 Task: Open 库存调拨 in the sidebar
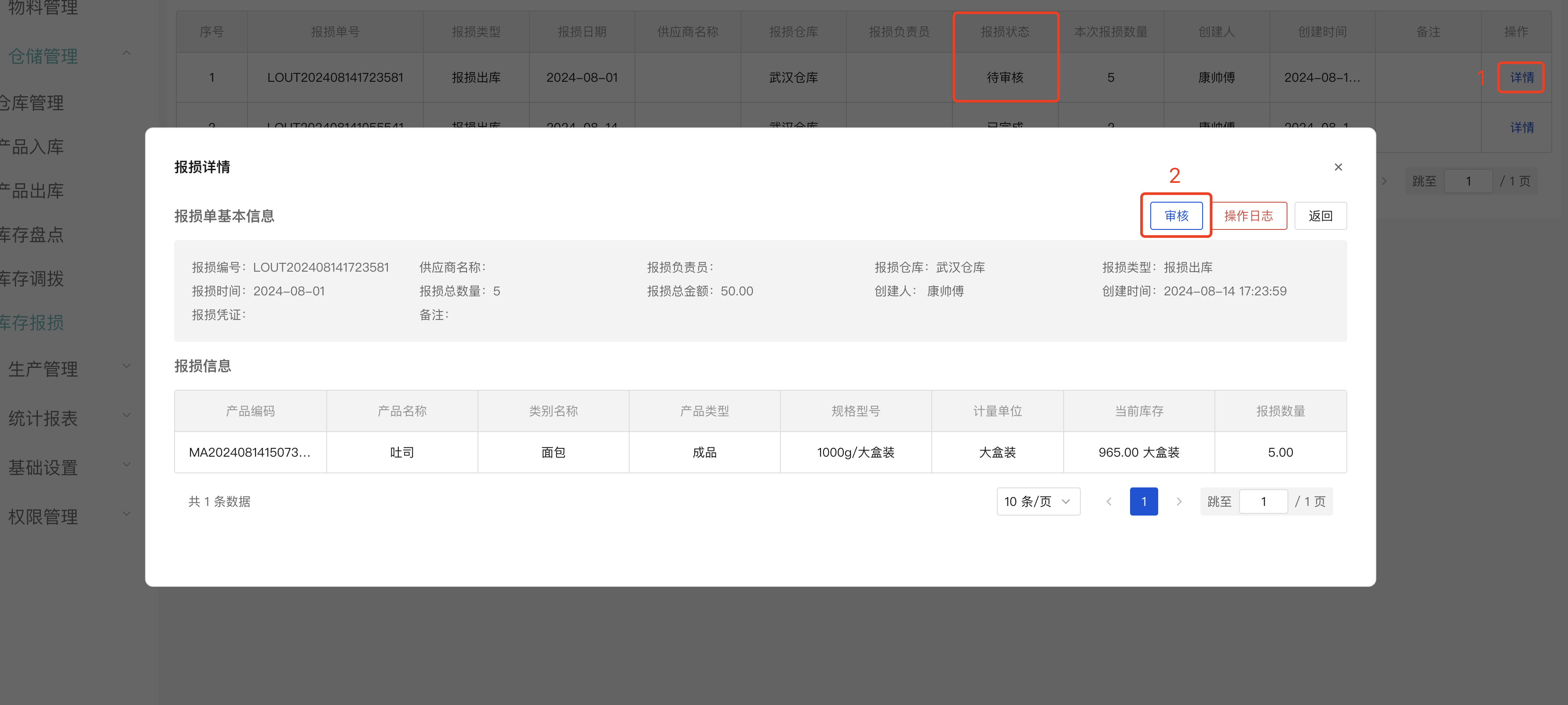point(32,279)
